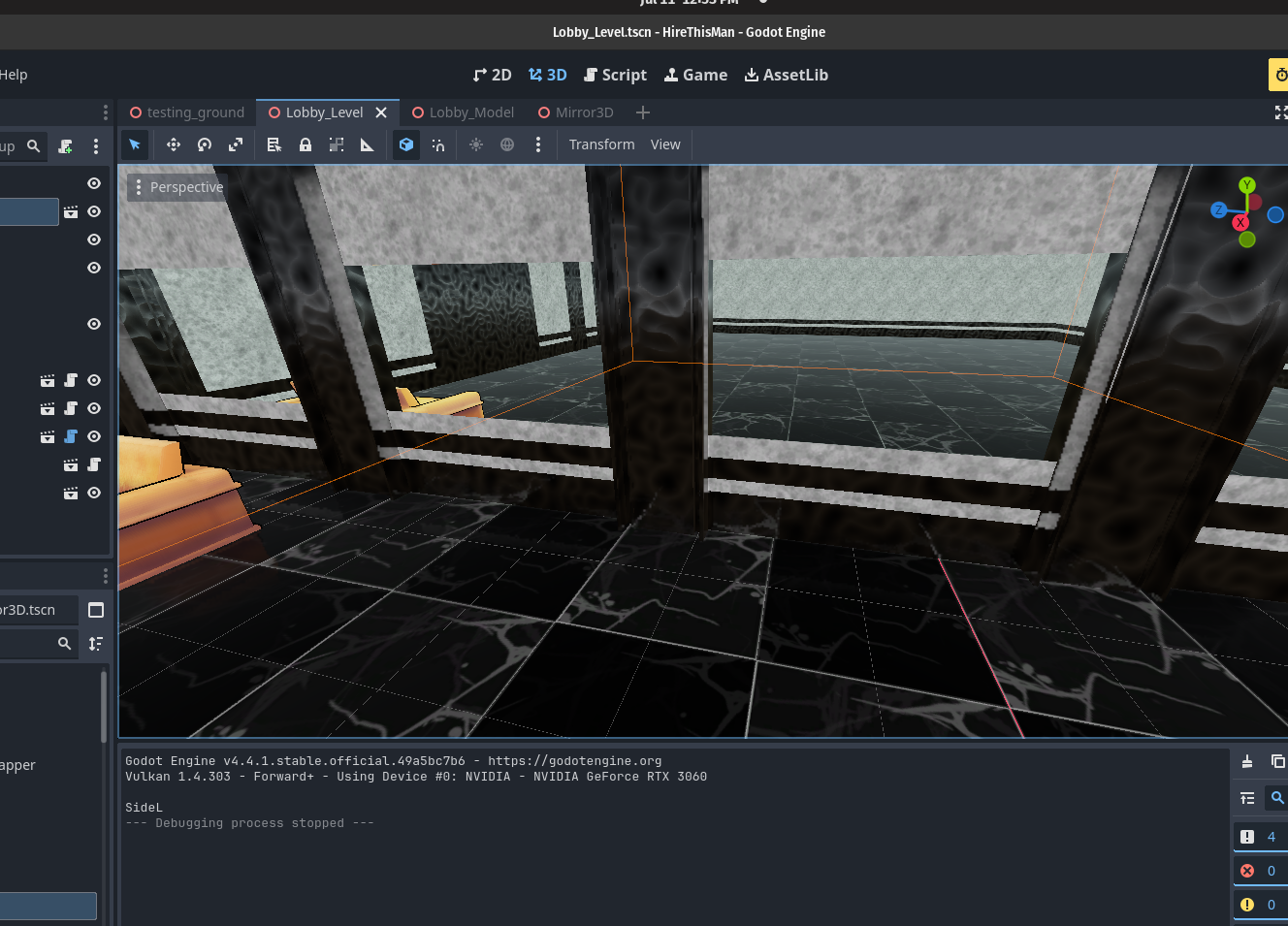Switch to the 2D workspace
The height and width of the screenshot is (926, 1288).
pos(492,75)
